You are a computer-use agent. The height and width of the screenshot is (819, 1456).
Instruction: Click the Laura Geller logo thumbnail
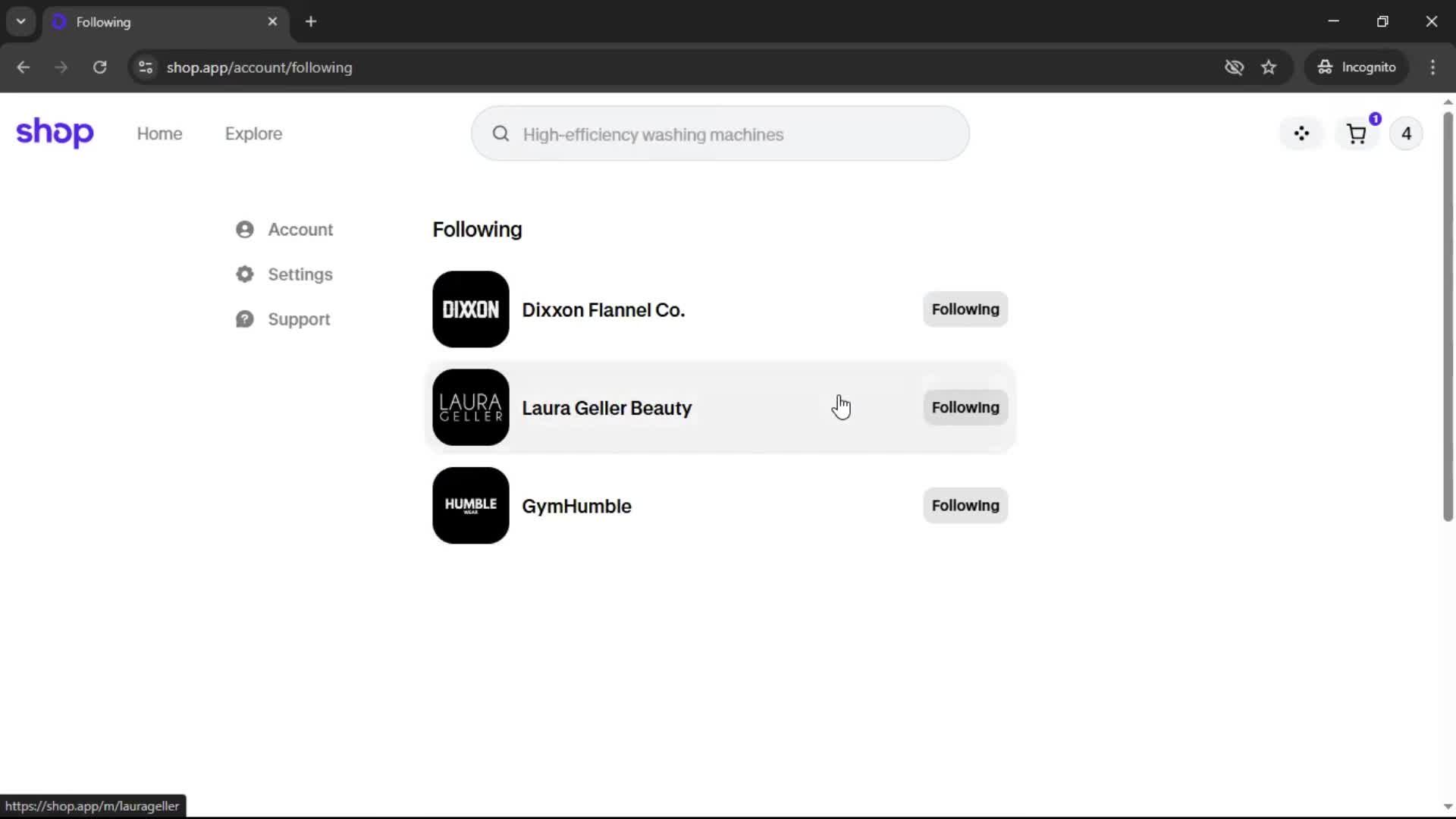point(470,407)
